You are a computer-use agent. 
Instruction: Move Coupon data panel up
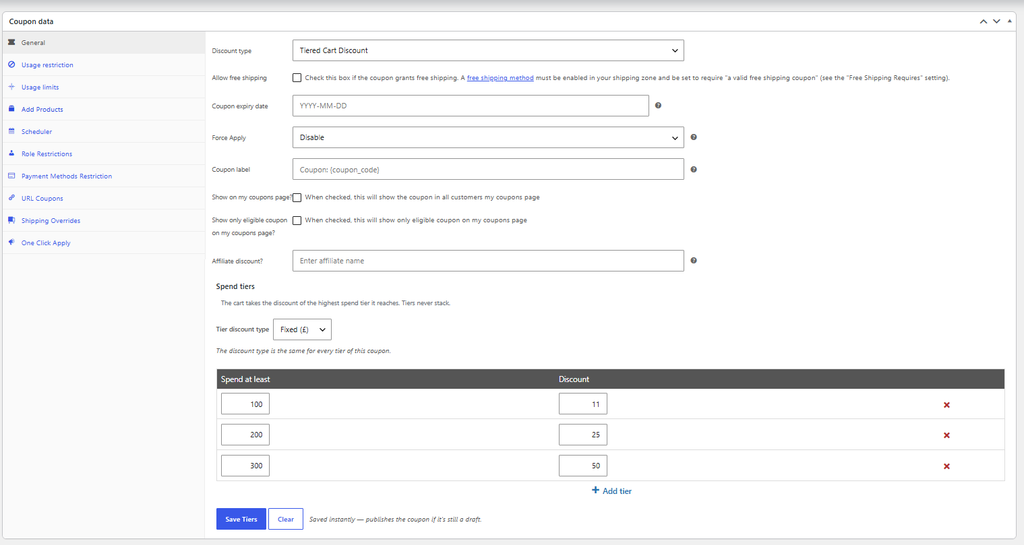983,22
